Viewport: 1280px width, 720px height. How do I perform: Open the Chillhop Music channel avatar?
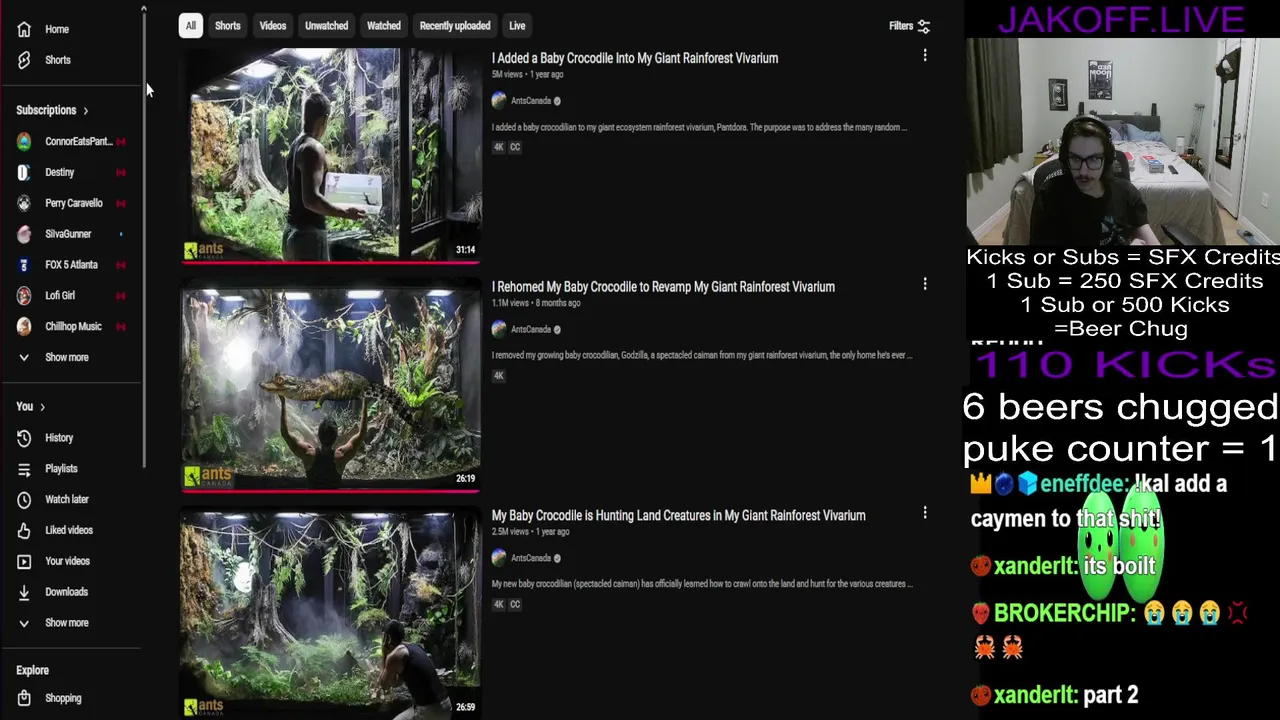(x=24, y=326)
